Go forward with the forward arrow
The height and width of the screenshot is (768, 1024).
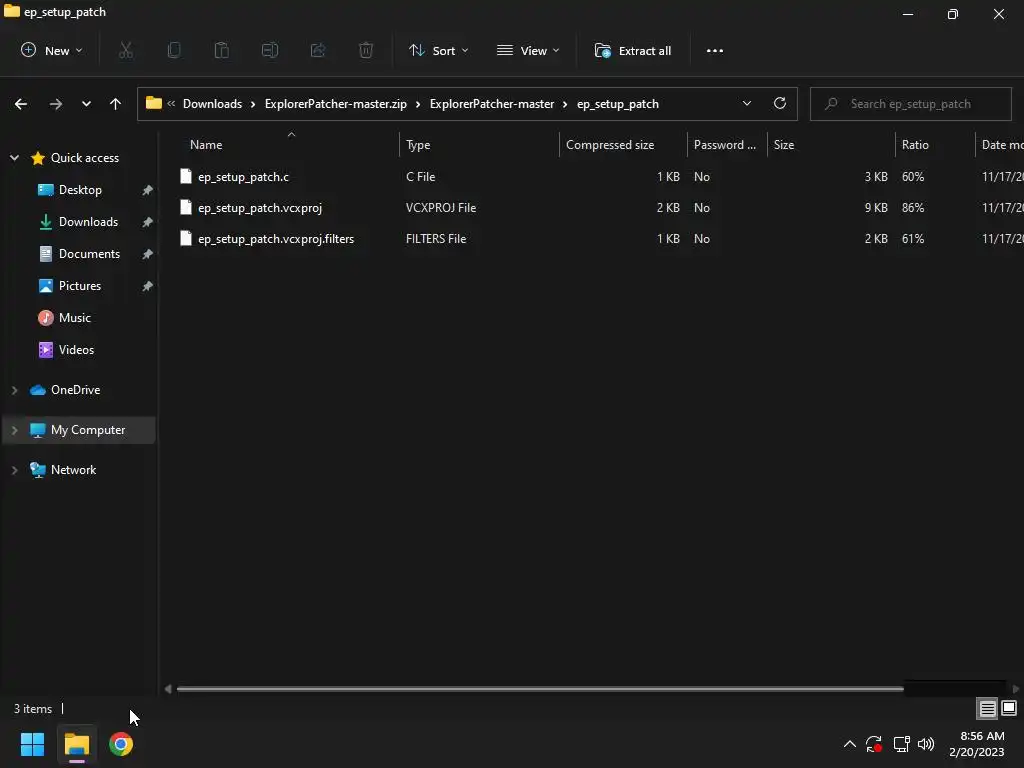coord(56,104)
